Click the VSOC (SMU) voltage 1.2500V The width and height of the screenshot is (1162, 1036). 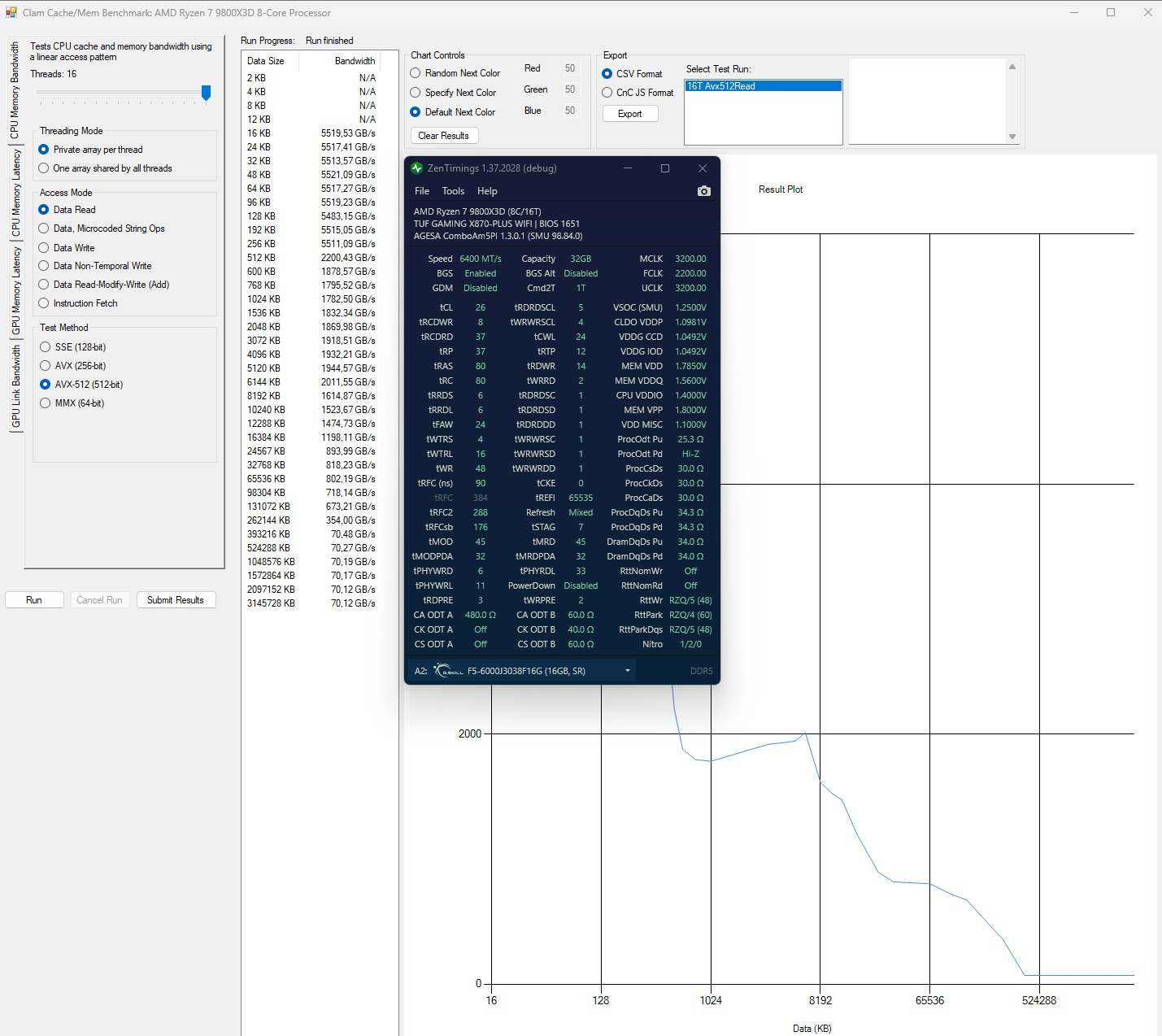coord(690,307)
